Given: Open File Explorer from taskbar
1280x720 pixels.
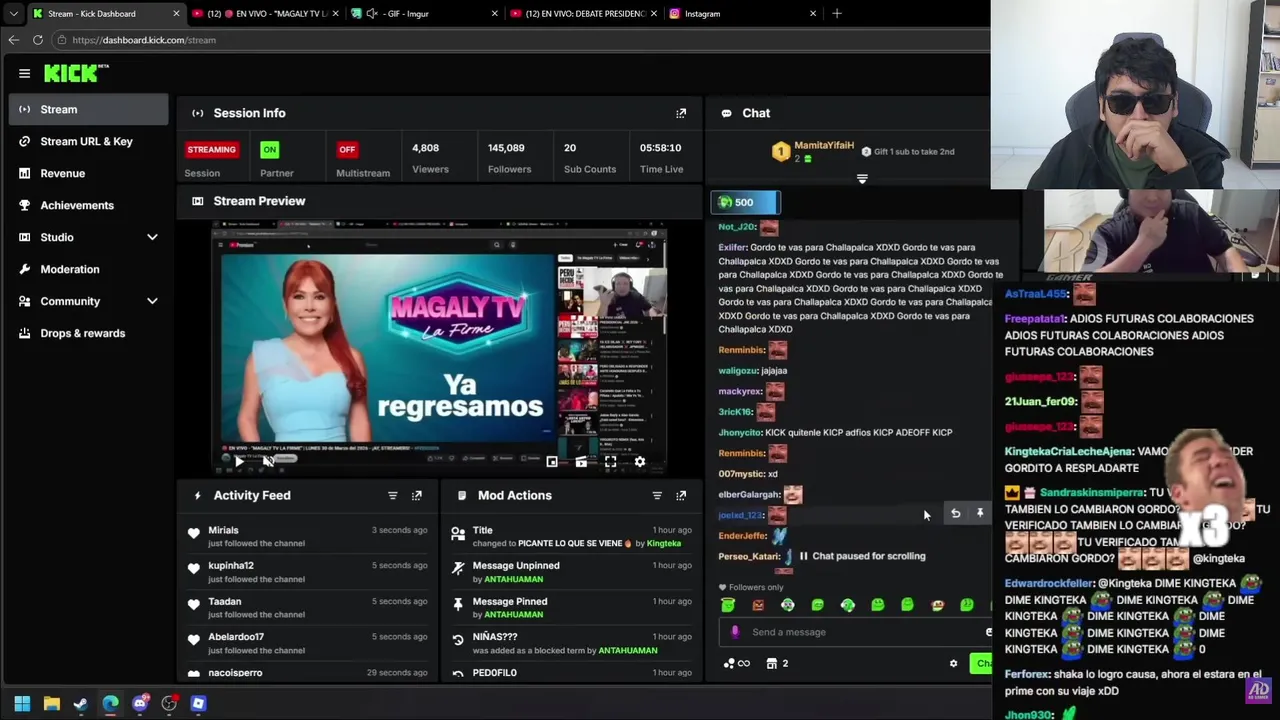Looking at the screenshot, I should point(52,704).
